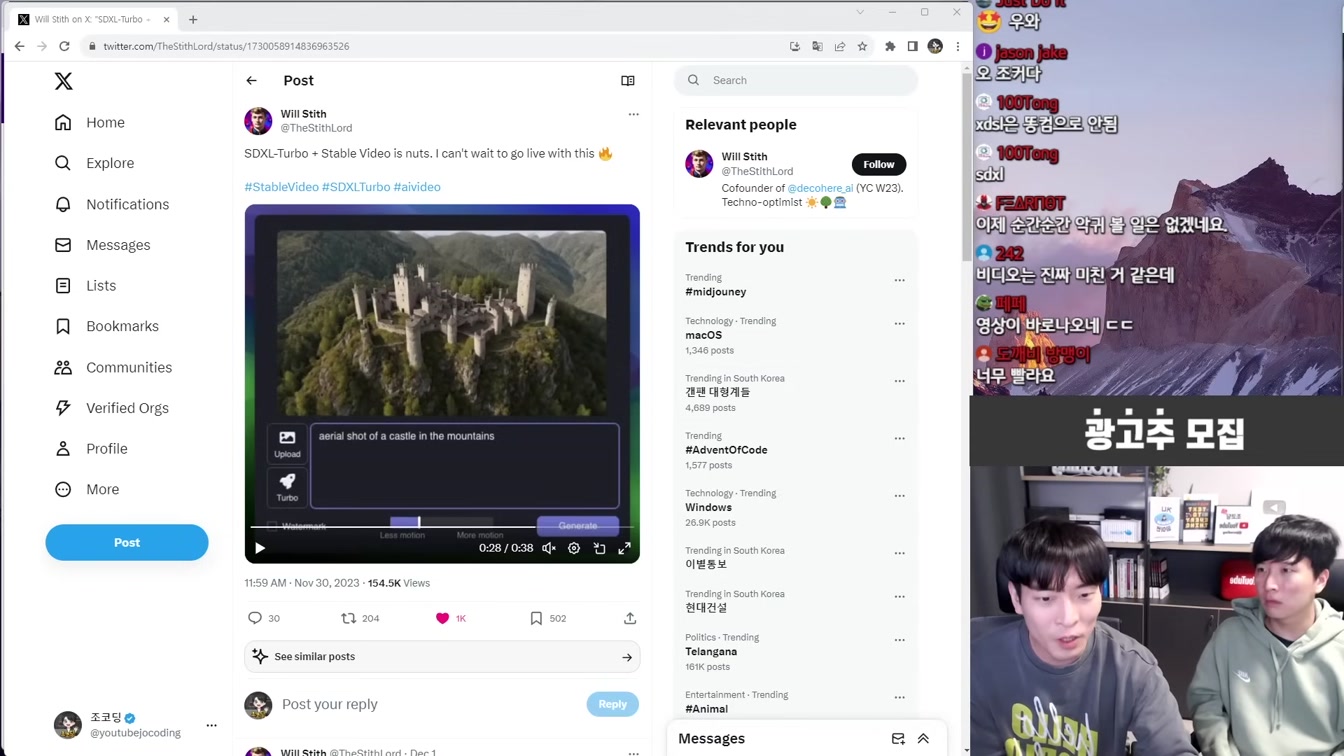Open video settings gear
Image resolution: width=1344 pixels, height=756 pixels.
tap(574, 548)
